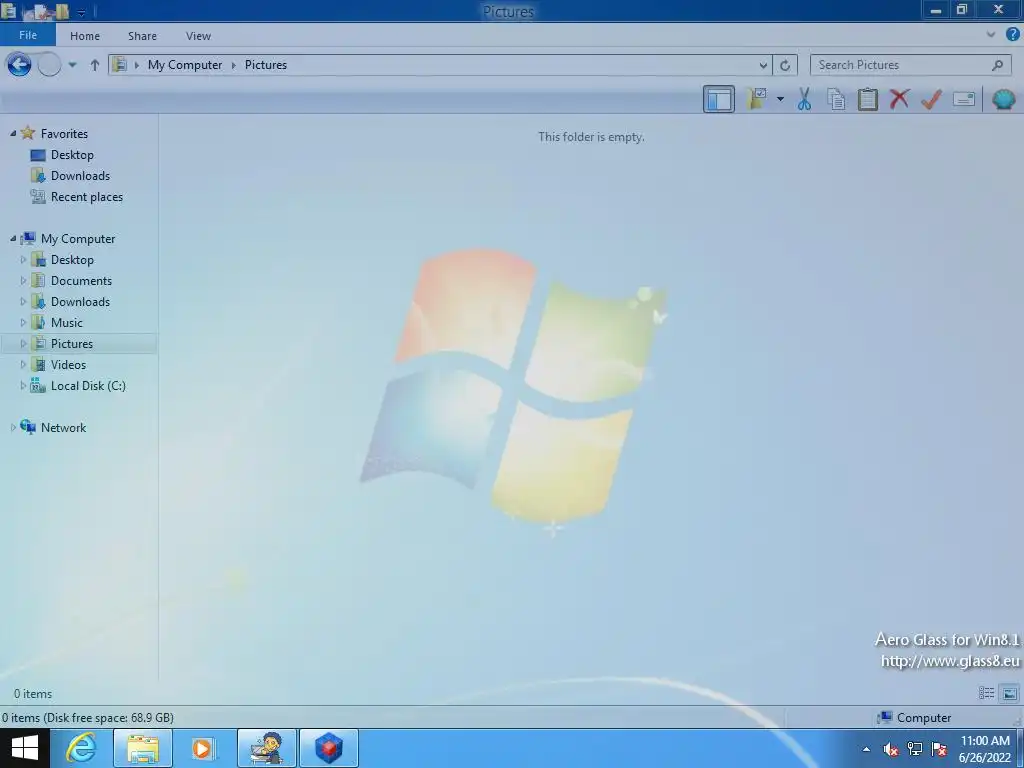The width and height of the screenshot is (1024, 768).
Task: Select Music in navigation tree
Action: [x=67, y=323]
